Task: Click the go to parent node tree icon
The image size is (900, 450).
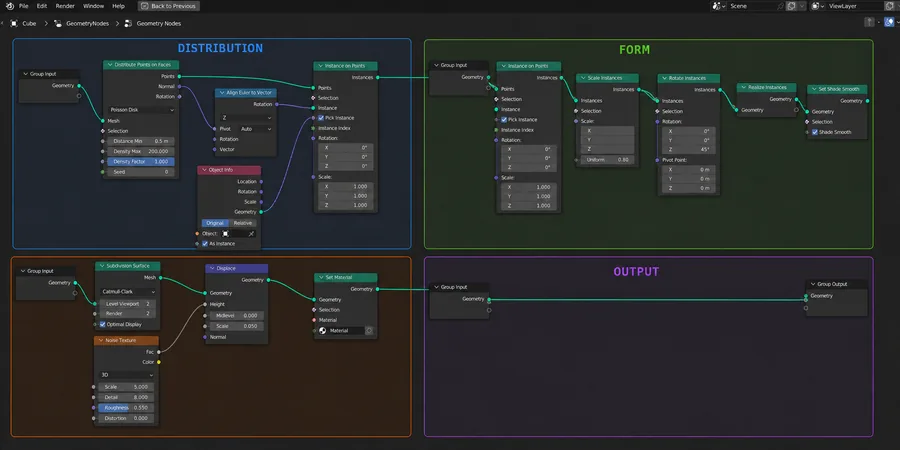Action: (870, 22)
